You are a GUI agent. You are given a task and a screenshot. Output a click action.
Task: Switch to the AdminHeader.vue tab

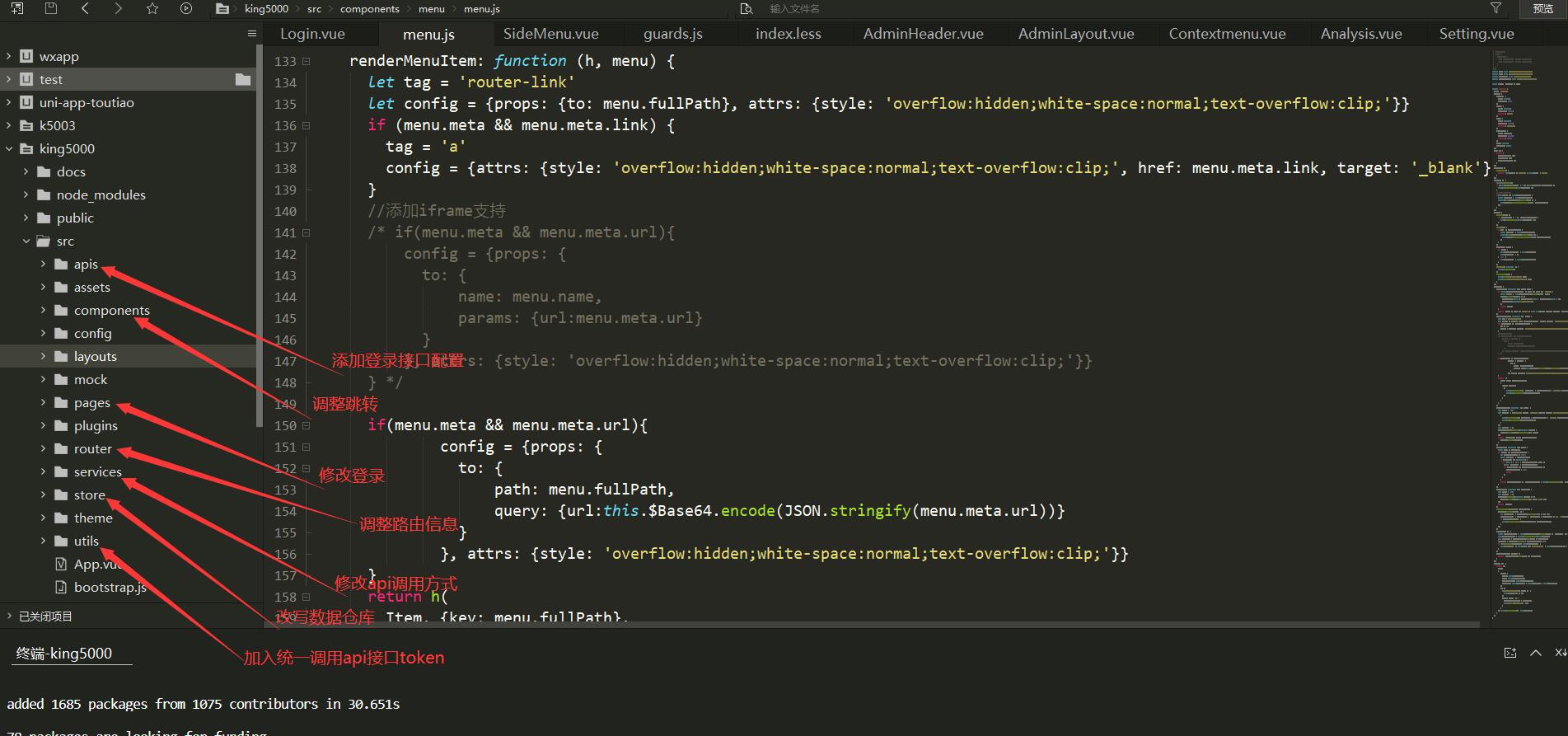pyautogui.click(x=923, y=34)
